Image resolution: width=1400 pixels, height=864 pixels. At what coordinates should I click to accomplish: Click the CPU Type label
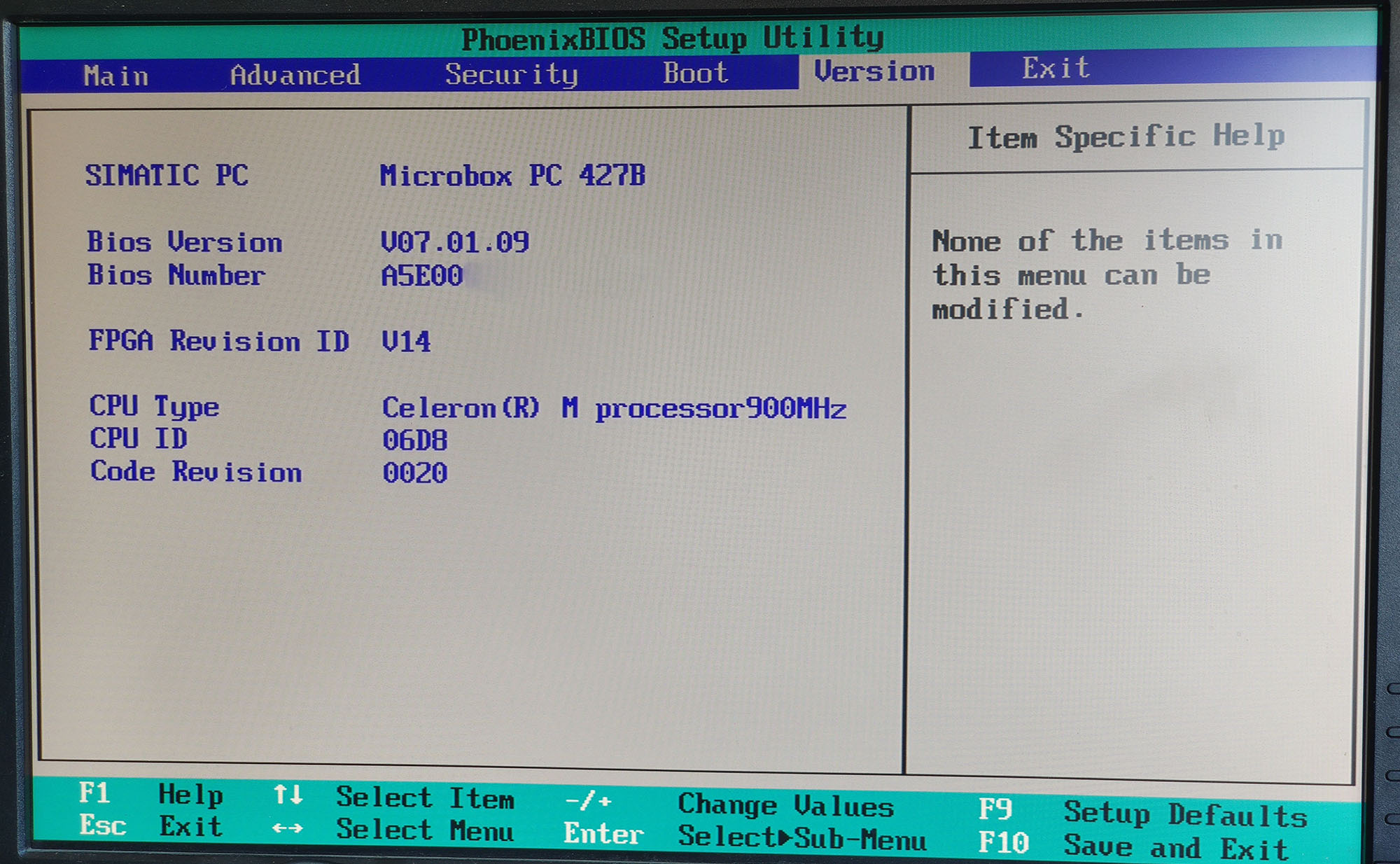click(154, 407)
